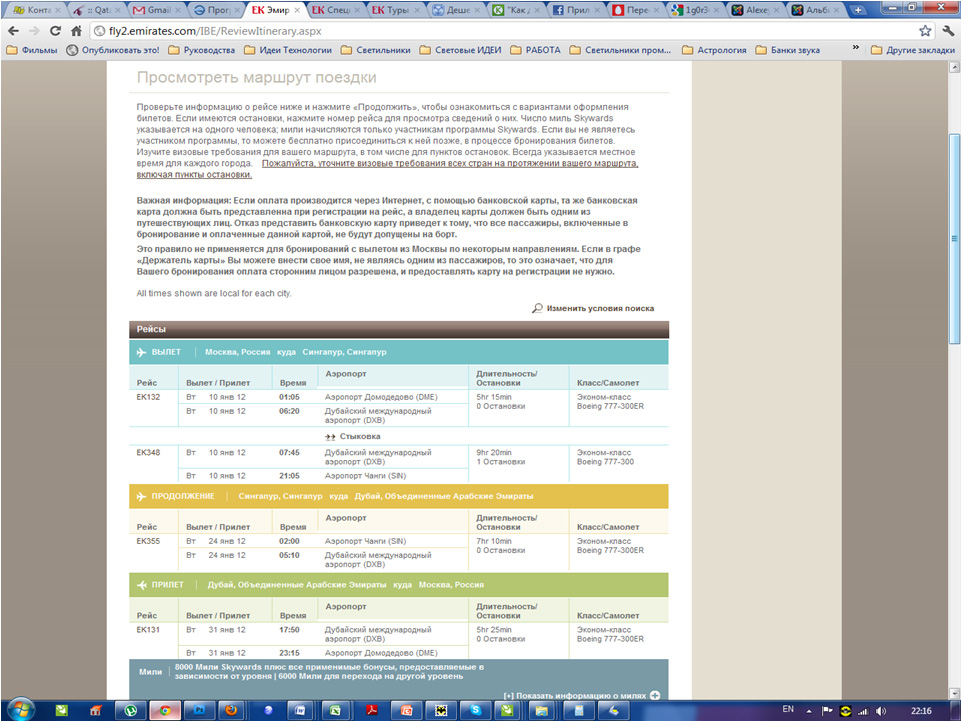Switch to the Qatar tab
The width and height of the screenshot is (962, 722).
point(98,10)
